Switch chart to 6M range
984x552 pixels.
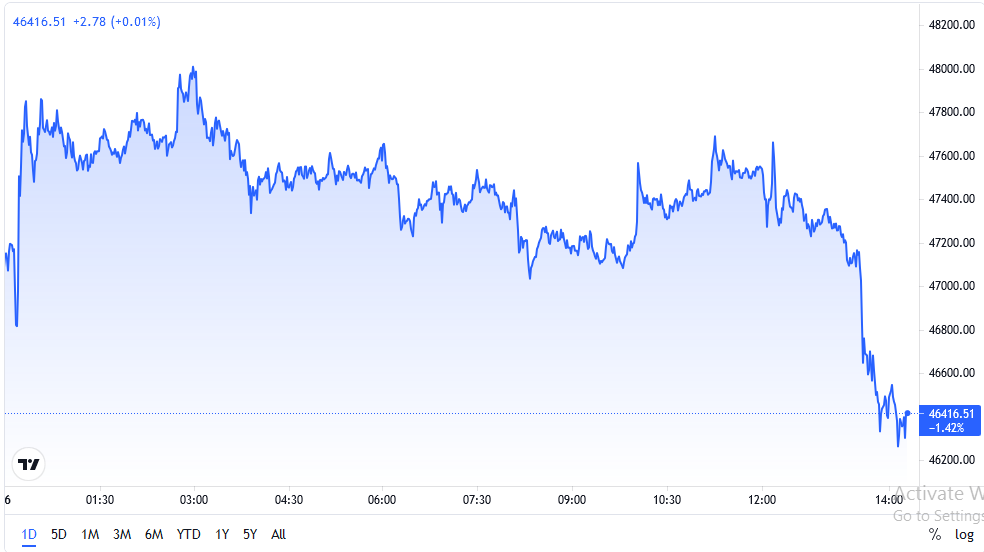tap(154, 535)
